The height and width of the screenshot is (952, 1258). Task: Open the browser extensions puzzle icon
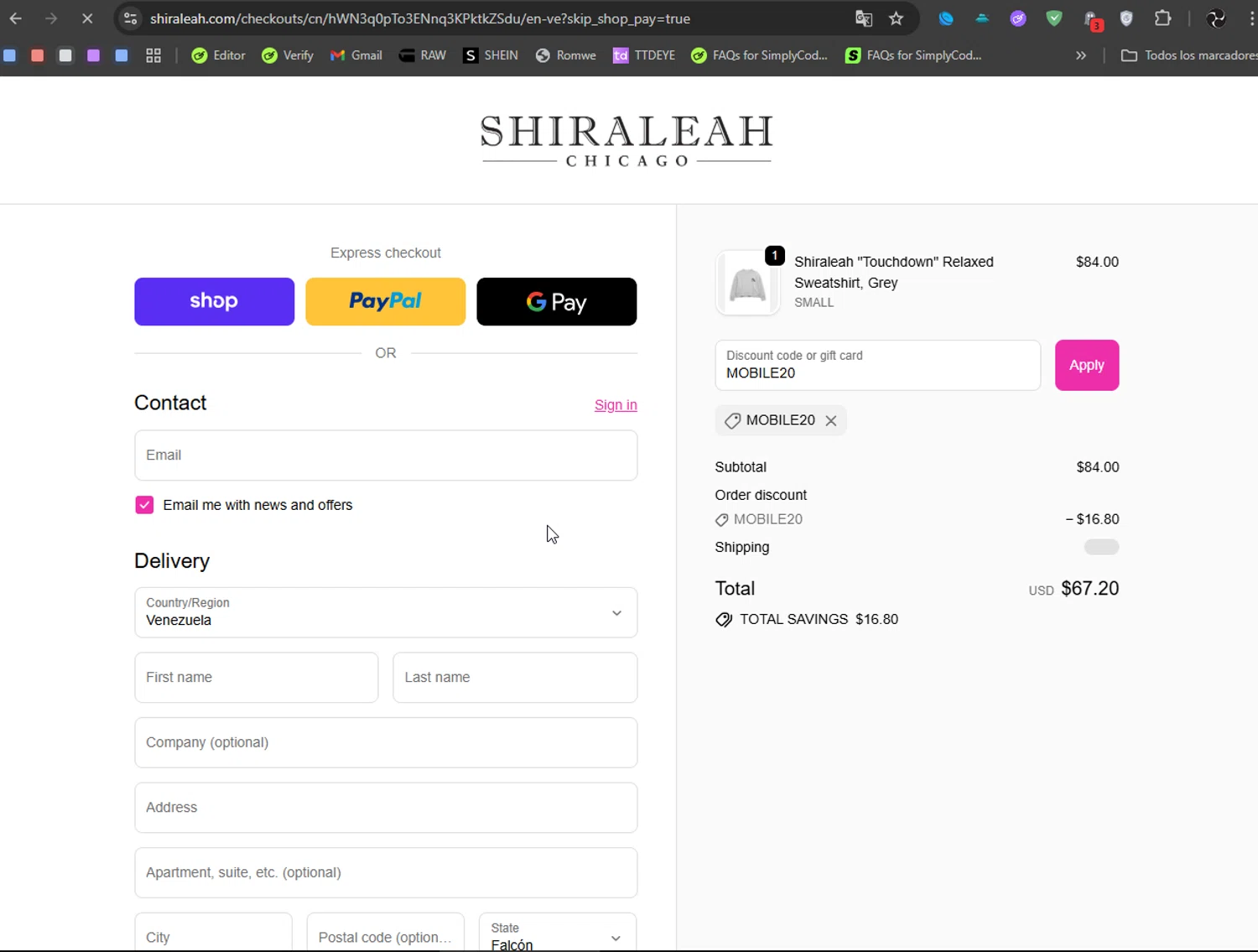1162,18
